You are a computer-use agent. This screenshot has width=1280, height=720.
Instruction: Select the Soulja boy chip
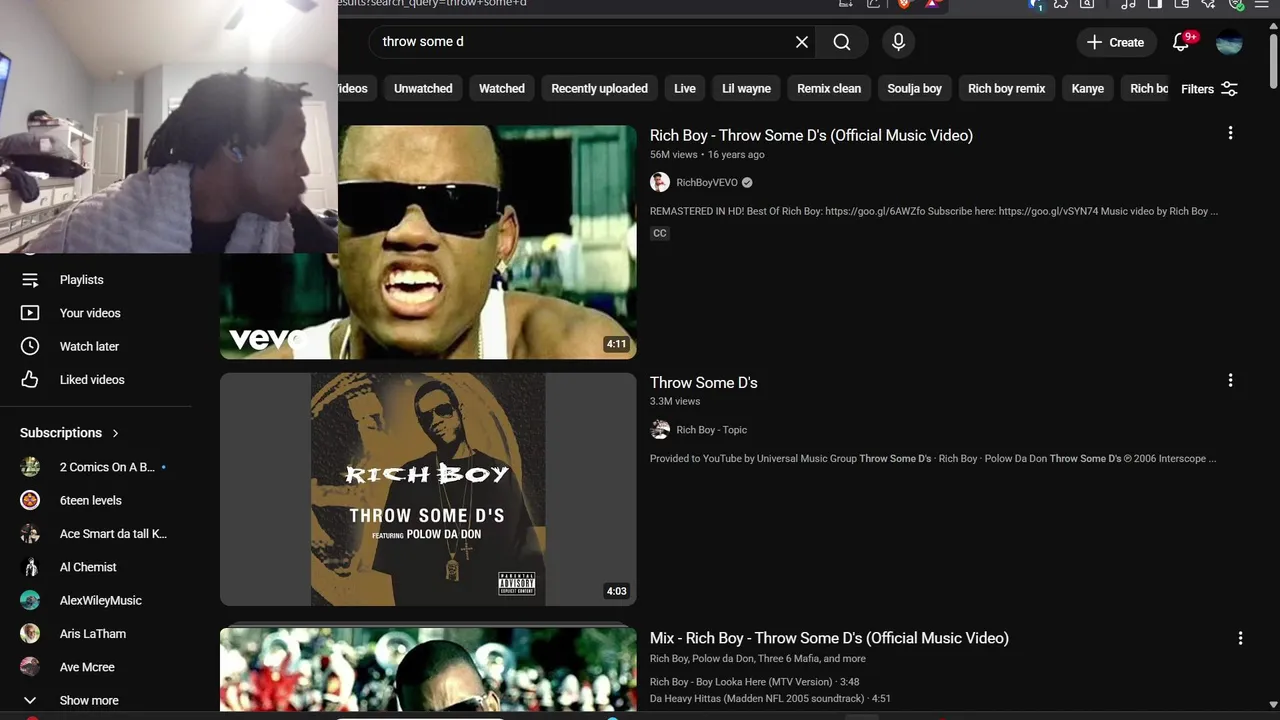(915, 89)
